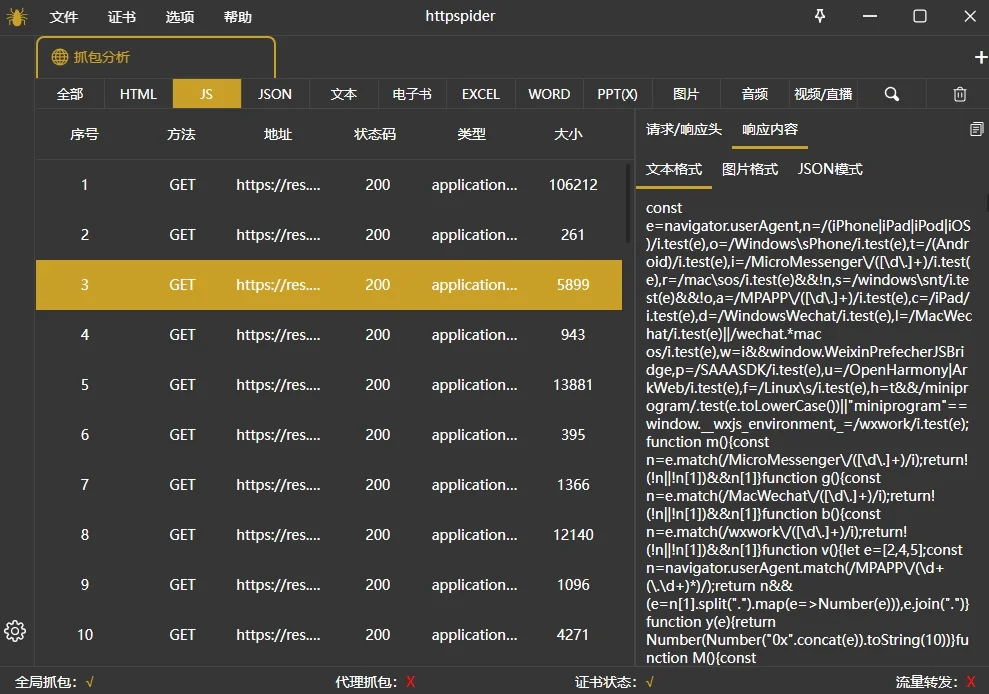Filter by 图片 category

(x=686, y=94)
